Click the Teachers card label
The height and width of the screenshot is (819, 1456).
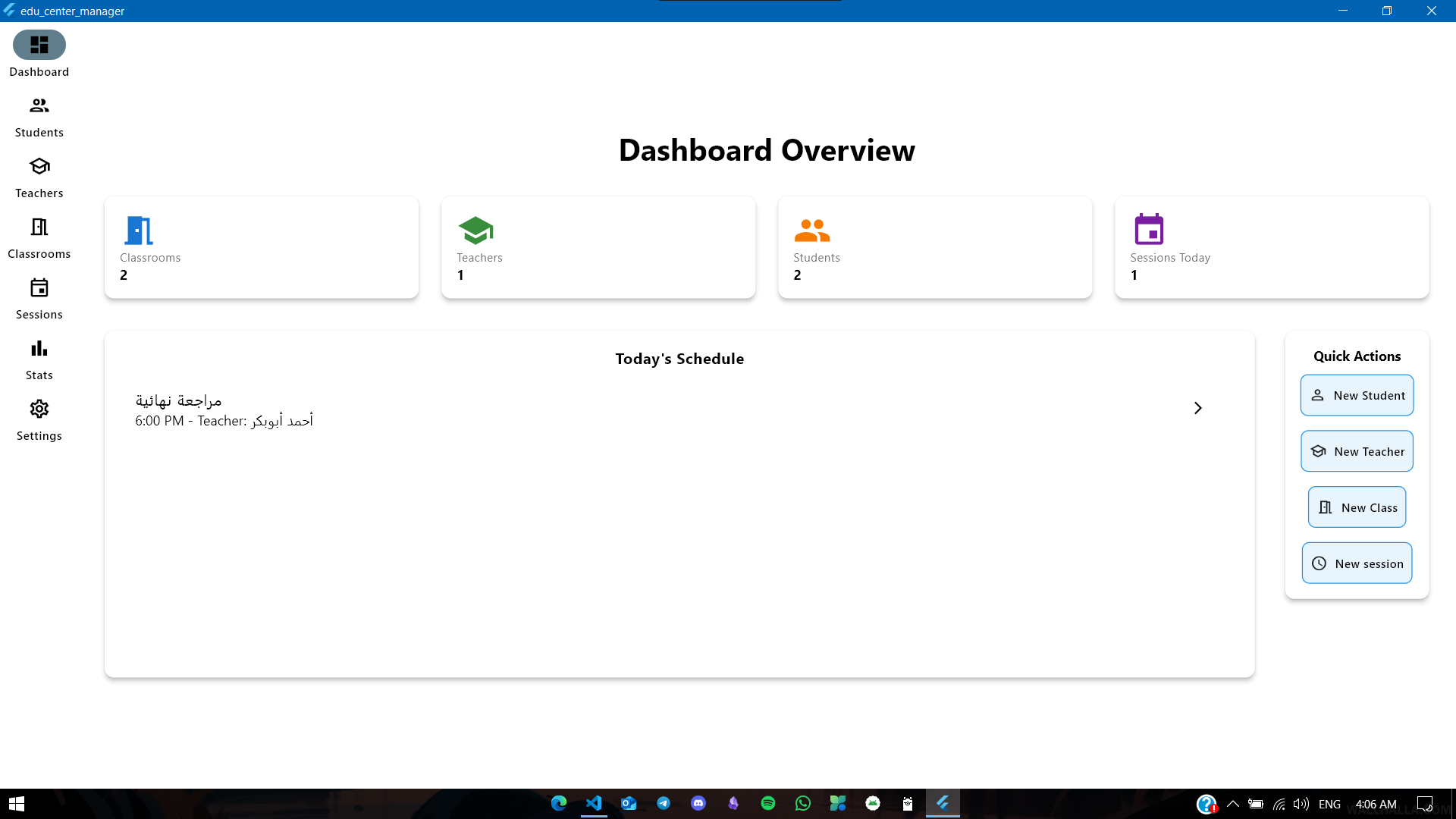[479, 258]
